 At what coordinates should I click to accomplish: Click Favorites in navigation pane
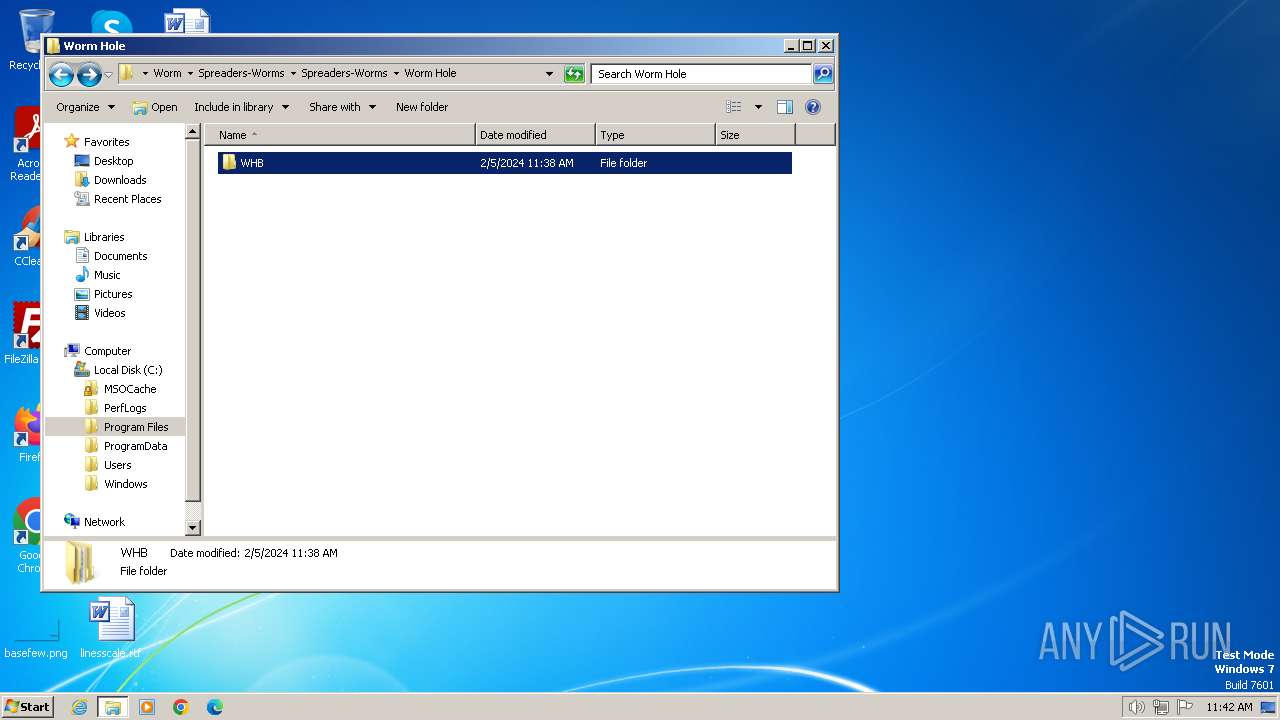106,142
